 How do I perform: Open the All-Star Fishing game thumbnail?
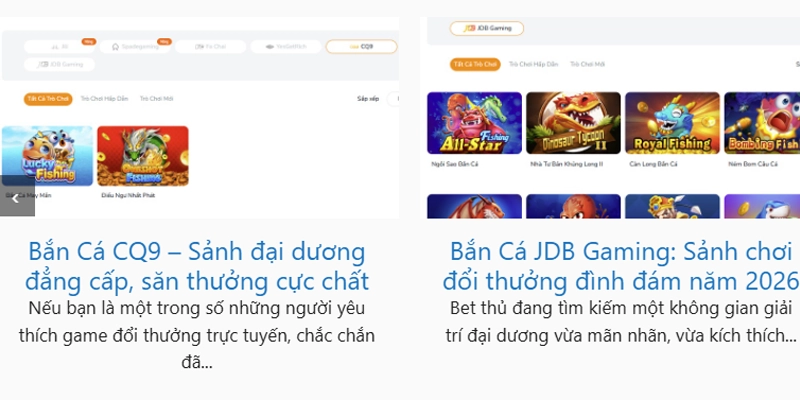coord(474,123)
